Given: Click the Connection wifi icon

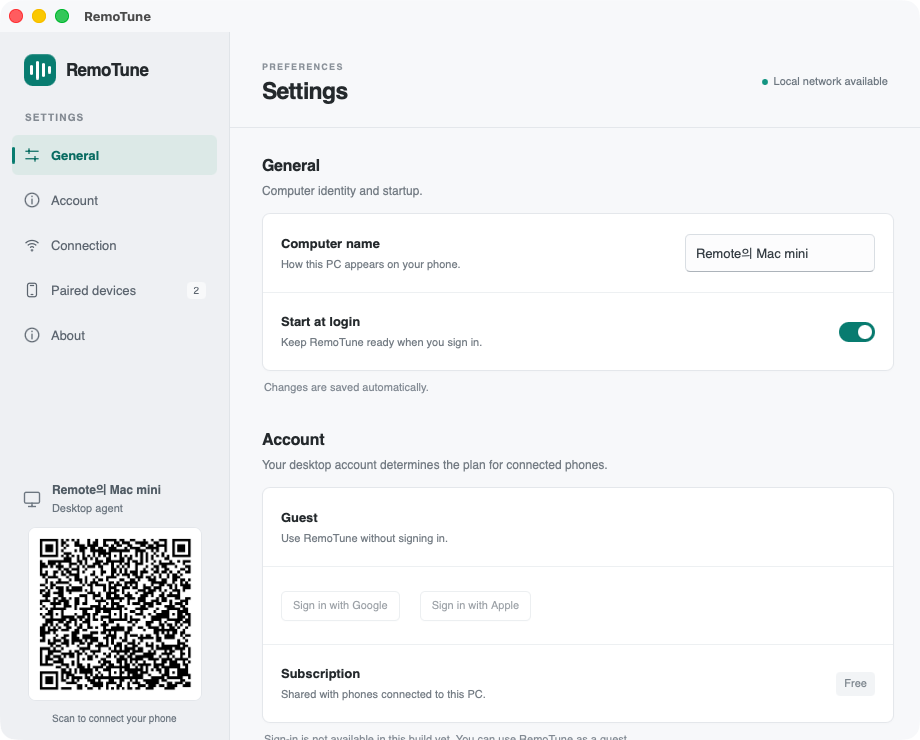Looking at the screenshot, I should pos(32,245).
